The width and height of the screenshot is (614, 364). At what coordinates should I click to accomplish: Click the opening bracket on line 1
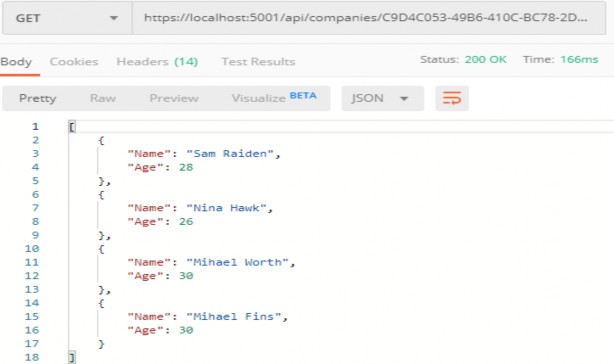click(x=72, y=126)
